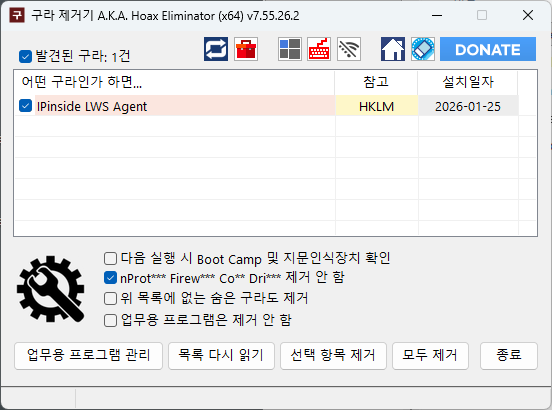Sort by 어떤 구라인가 하면... column header
552x410 pixels.
[x=174, y=82]
